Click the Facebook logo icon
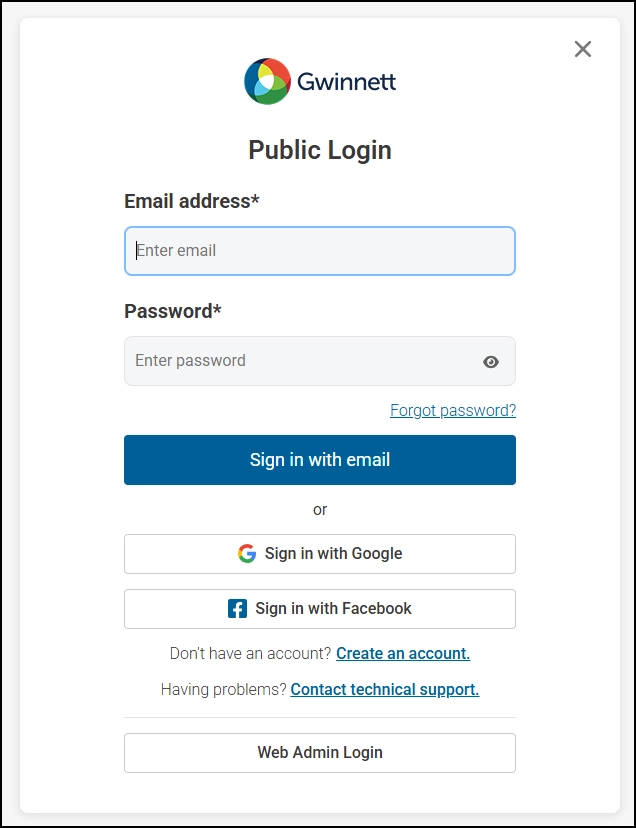Screen dimensions: 636x828 pyautogui.click(x=237, y=609)
